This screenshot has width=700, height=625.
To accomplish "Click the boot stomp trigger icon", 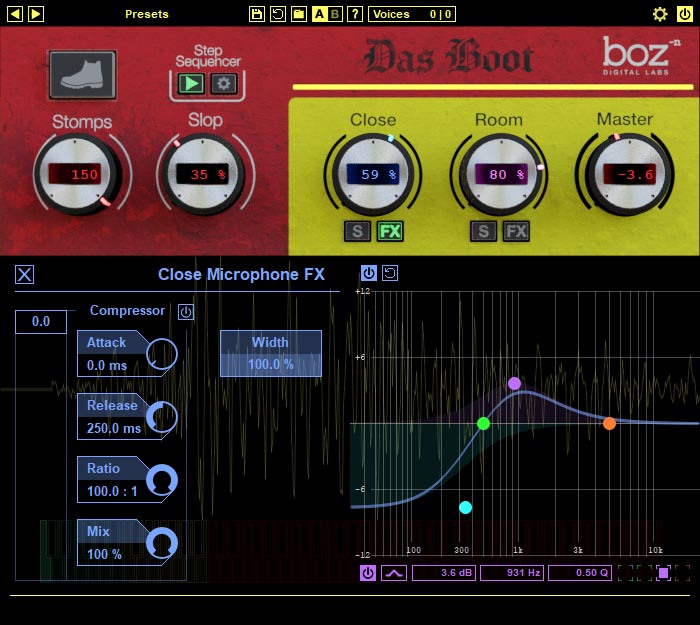I will 83,75.
